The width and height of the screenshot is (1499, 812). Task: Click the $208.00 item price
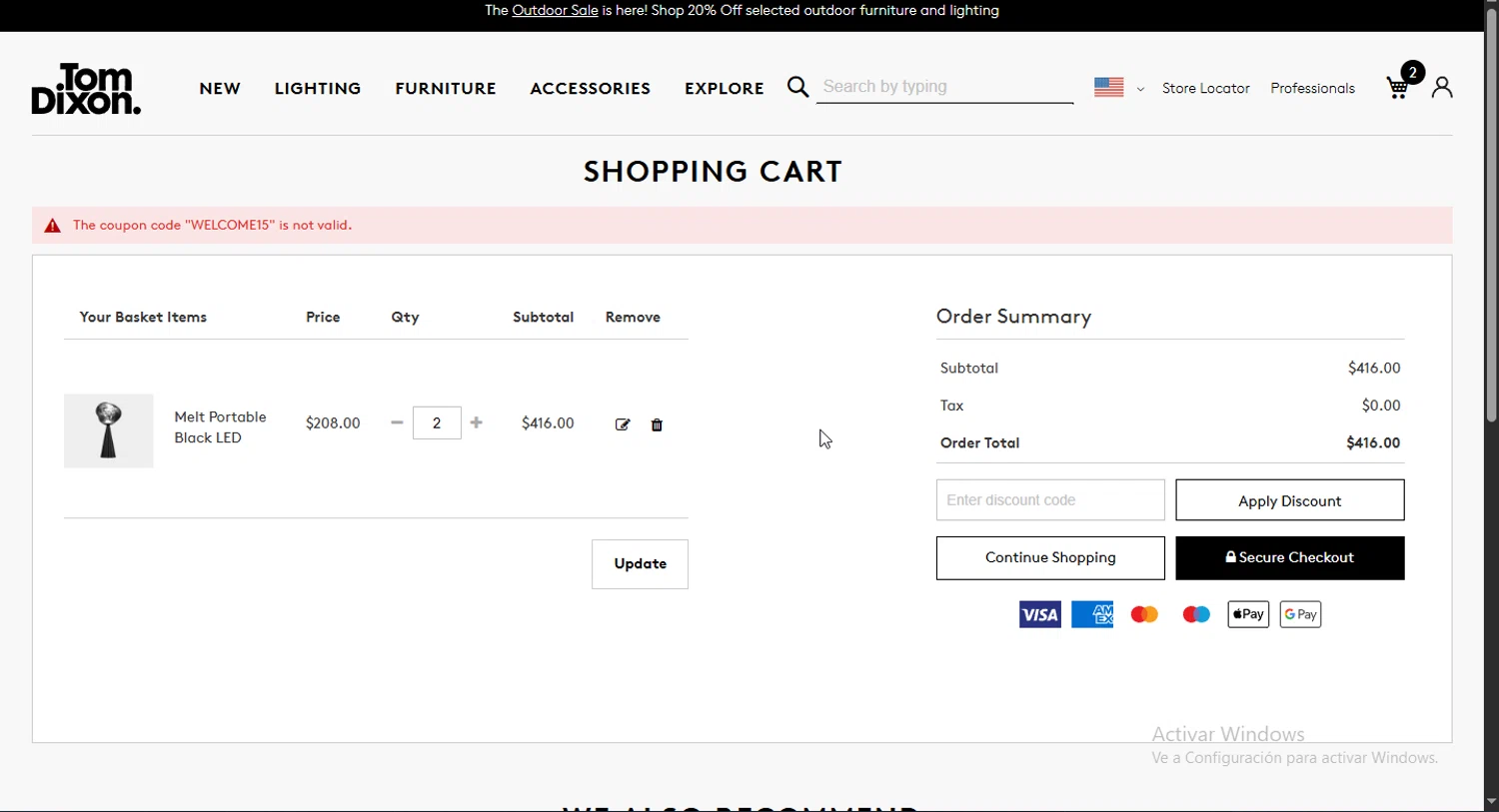coord(333,423)
